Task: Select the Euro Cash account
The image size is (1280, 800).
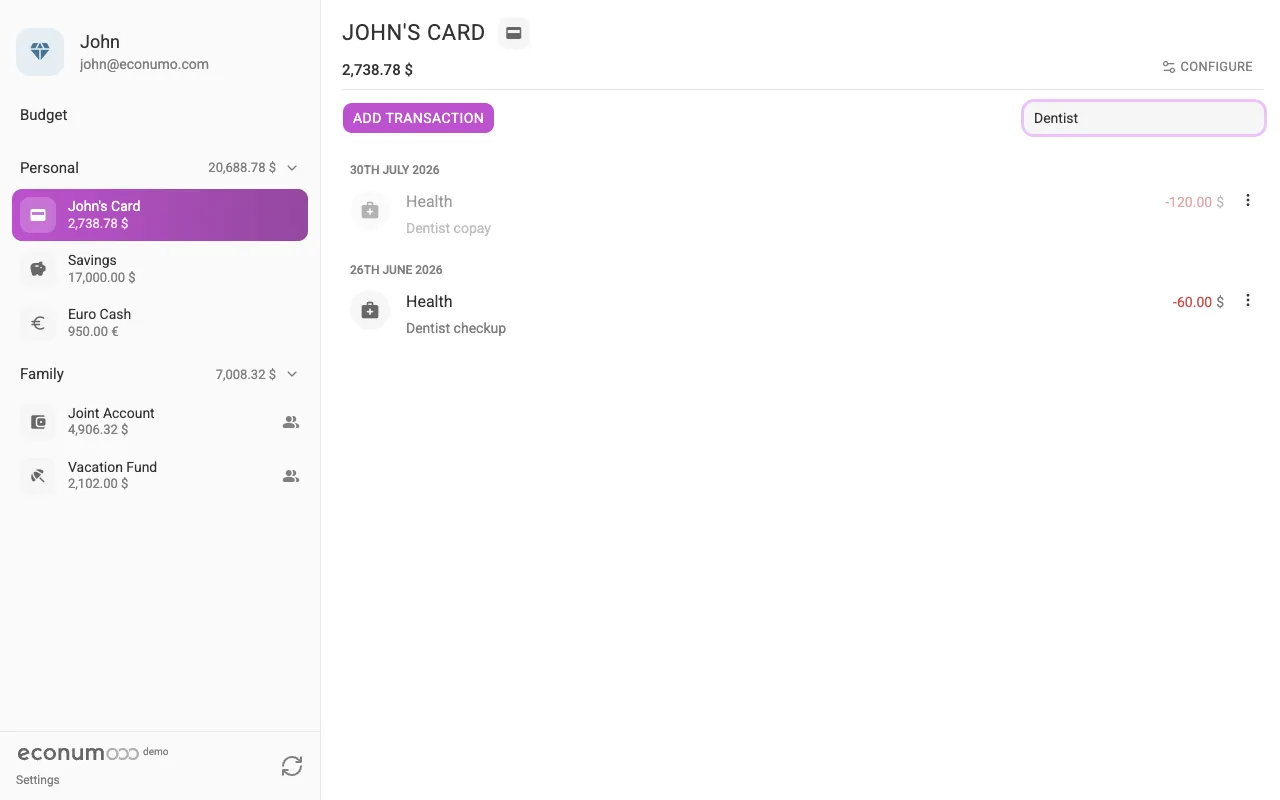Action: (x=160, y=323)
